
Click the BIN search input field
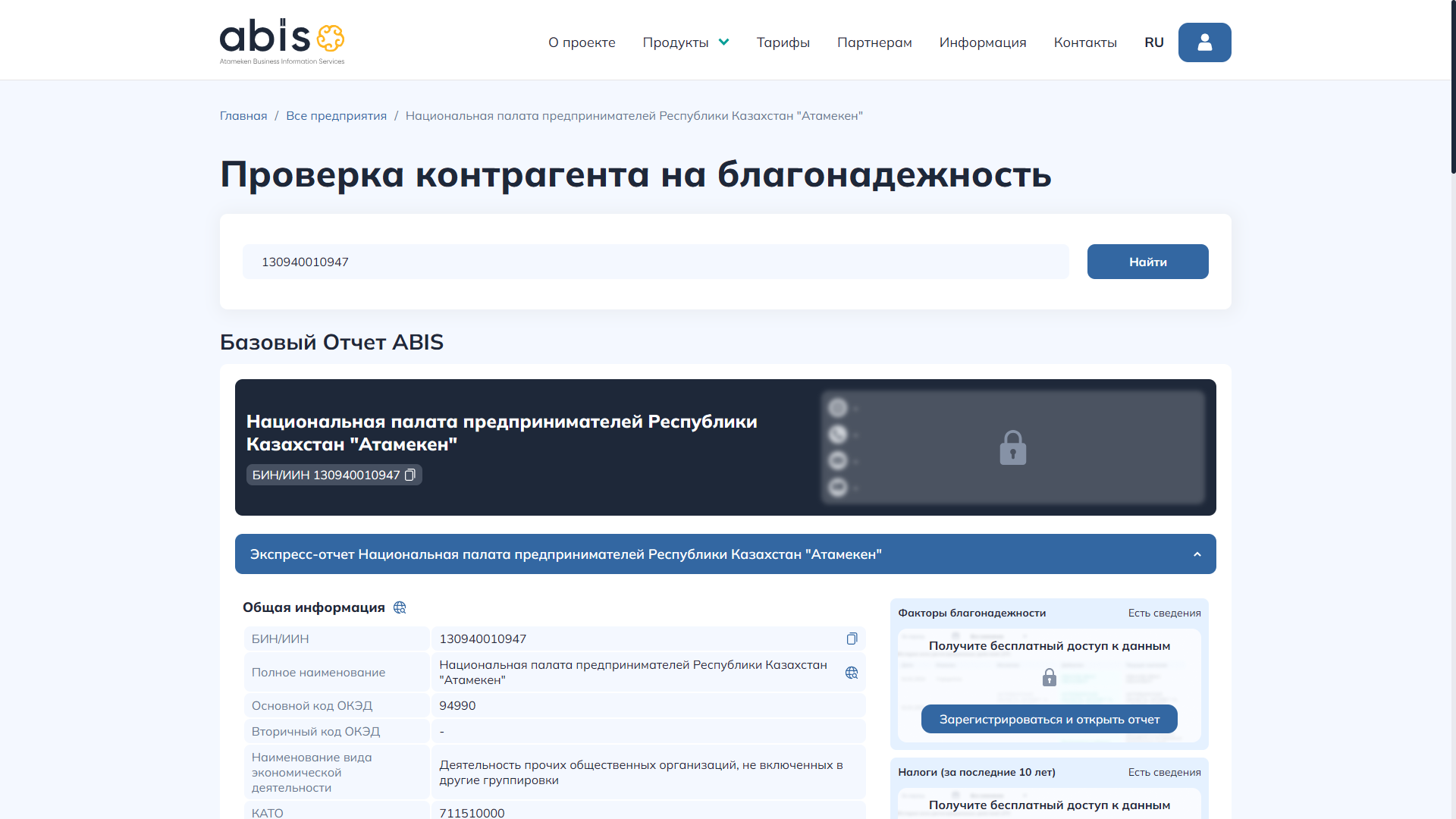[655, 262]
